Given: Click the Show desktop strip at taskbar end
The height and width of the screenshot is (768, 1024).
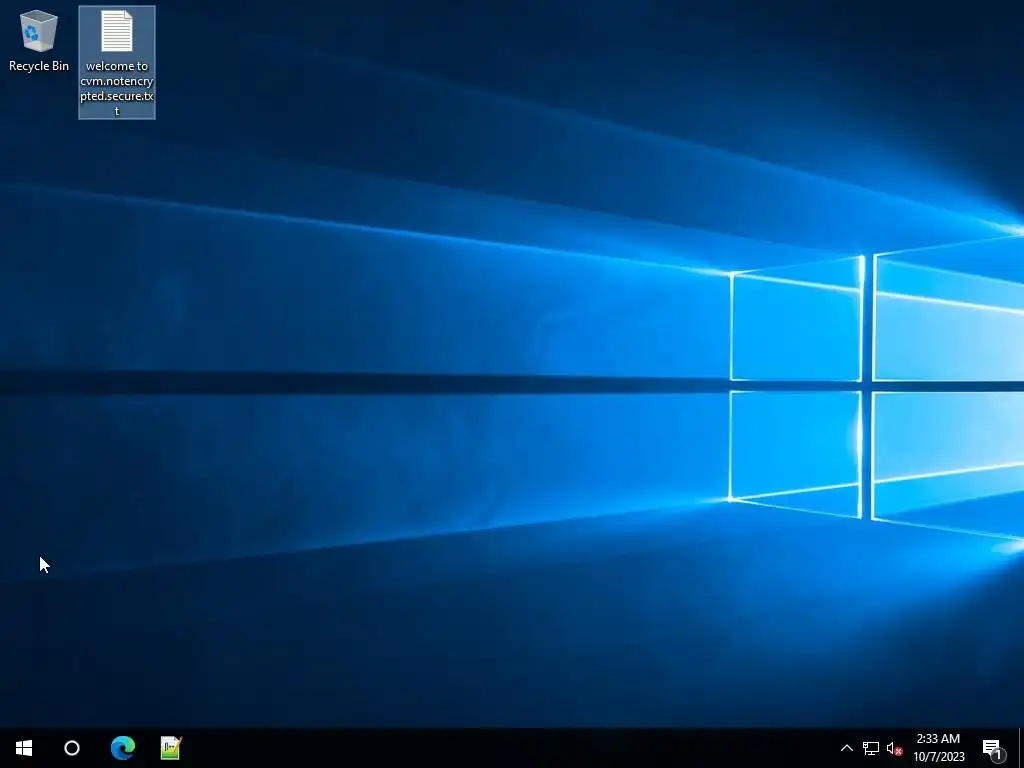Looking at the screenshot, I should point(1021,748).
